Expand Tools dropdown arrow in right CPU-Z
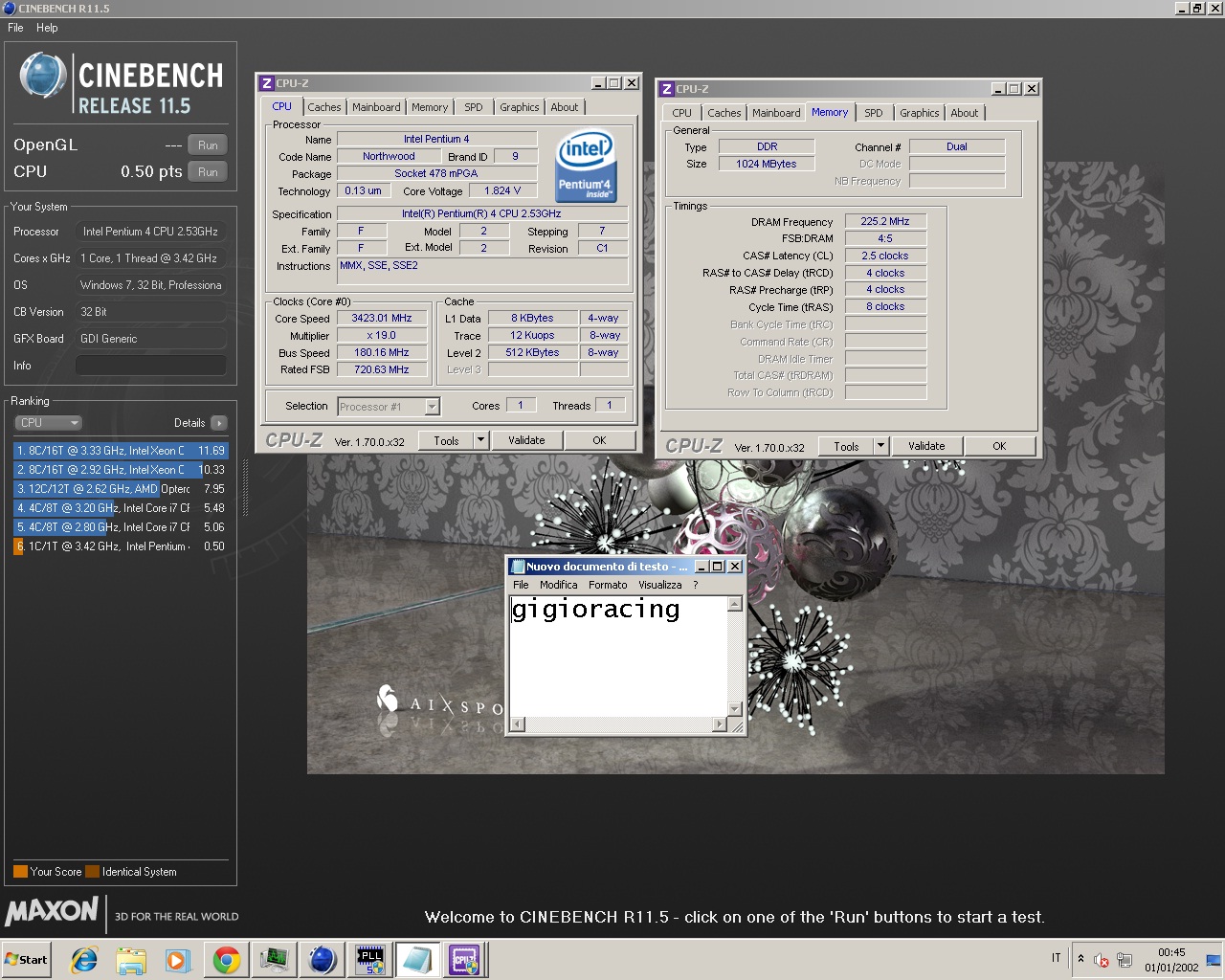The height and width of the screenshot is (980, 1225). coord(881,447)
